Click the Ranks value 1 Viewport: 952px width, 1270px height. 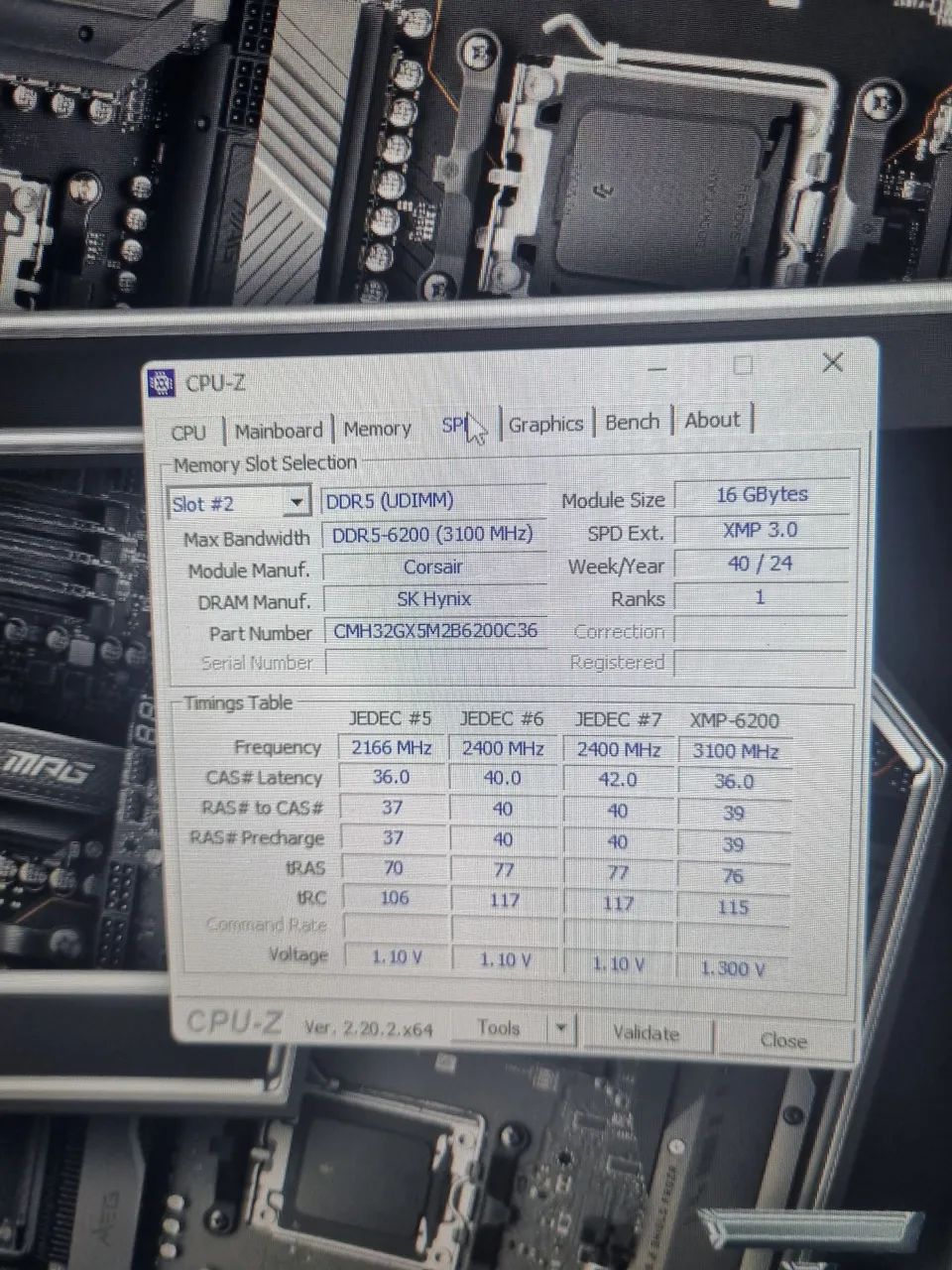pyautogui.click(x=761, y=597)
